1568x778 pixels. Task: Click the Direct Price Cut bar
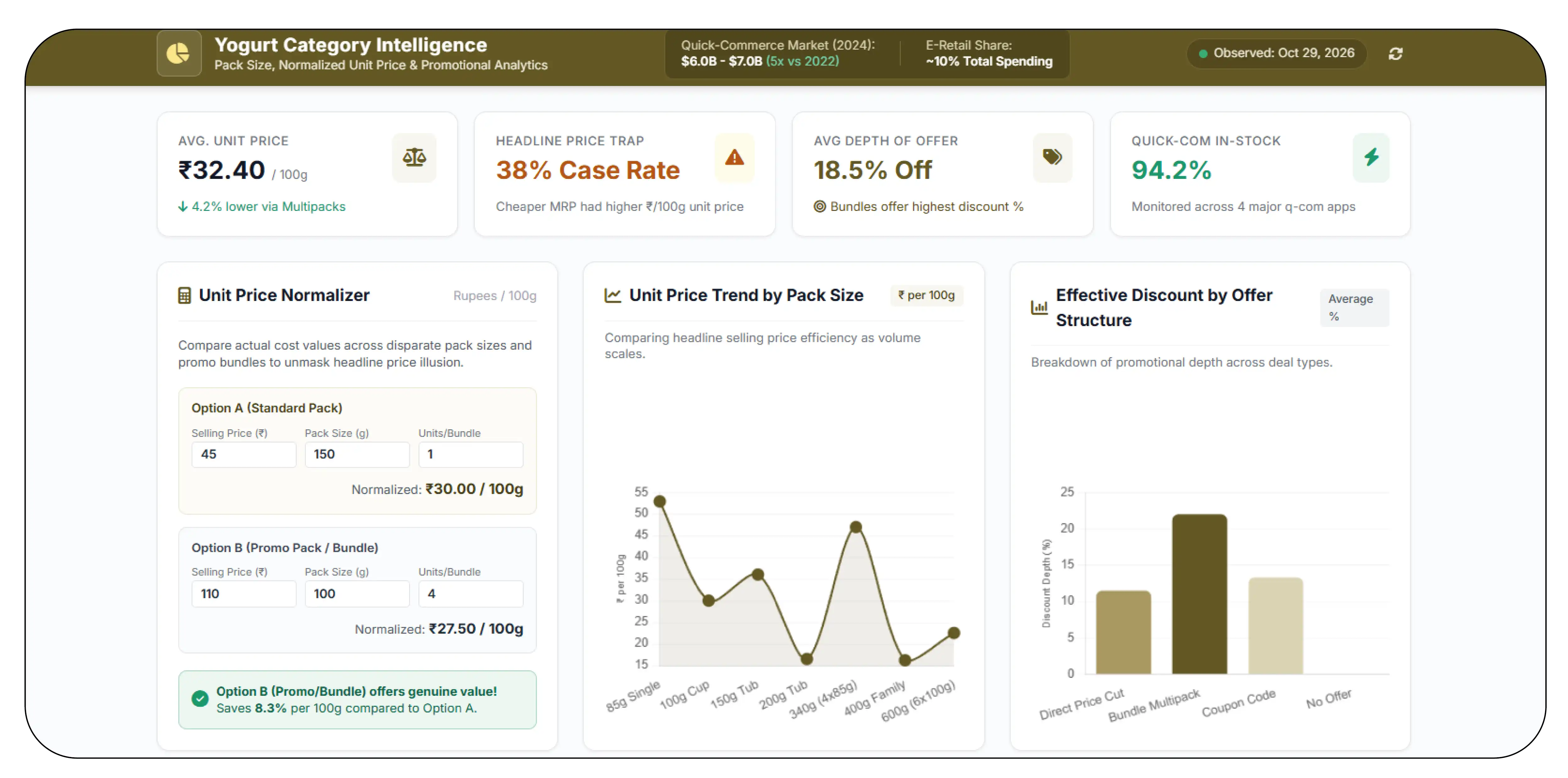(x=1123, y=632)
